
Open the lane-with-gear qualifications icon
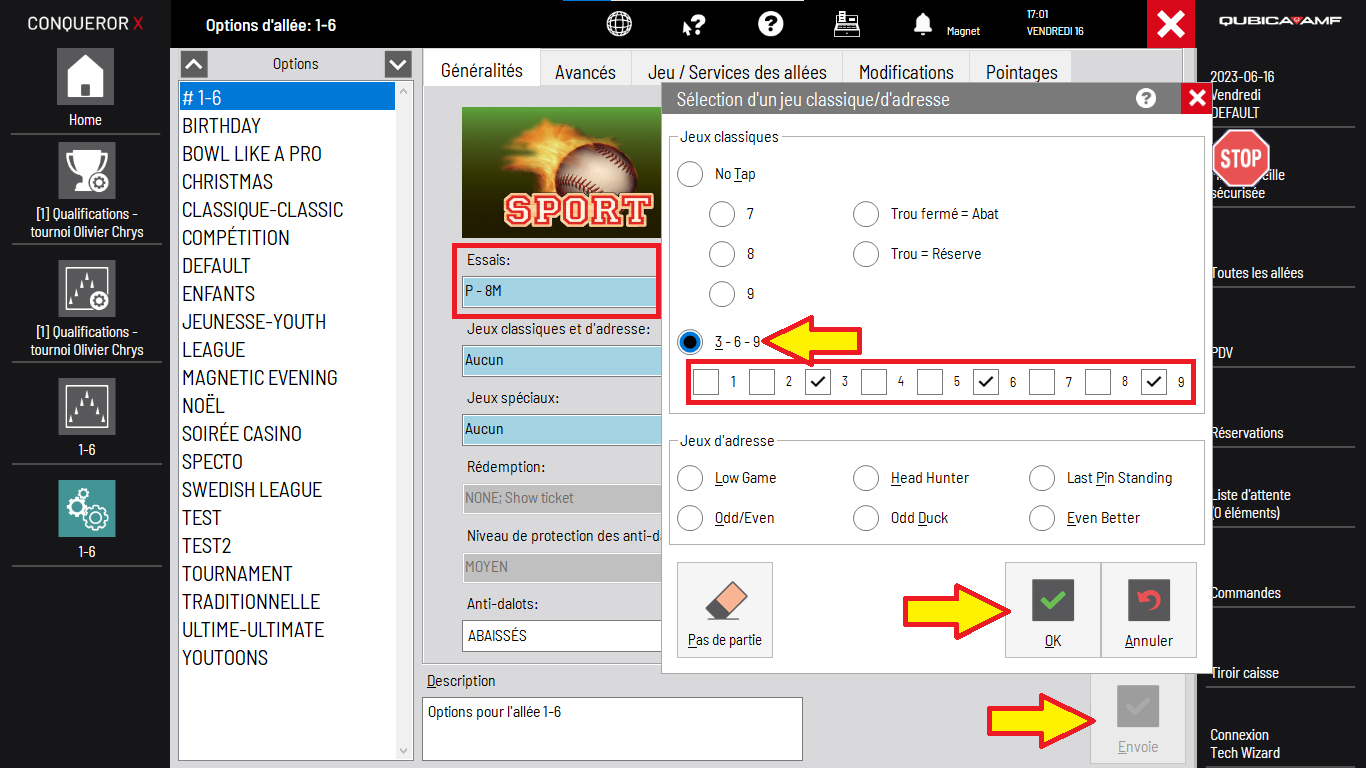tap(86, 288)
